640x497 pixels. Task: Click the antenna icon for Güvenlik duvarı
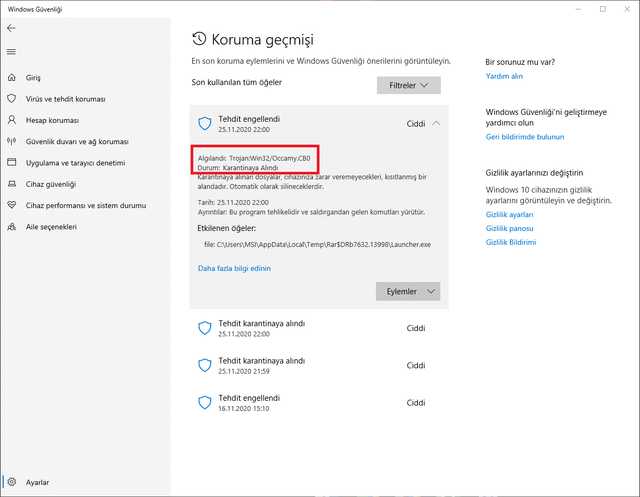tap(12, 141)
